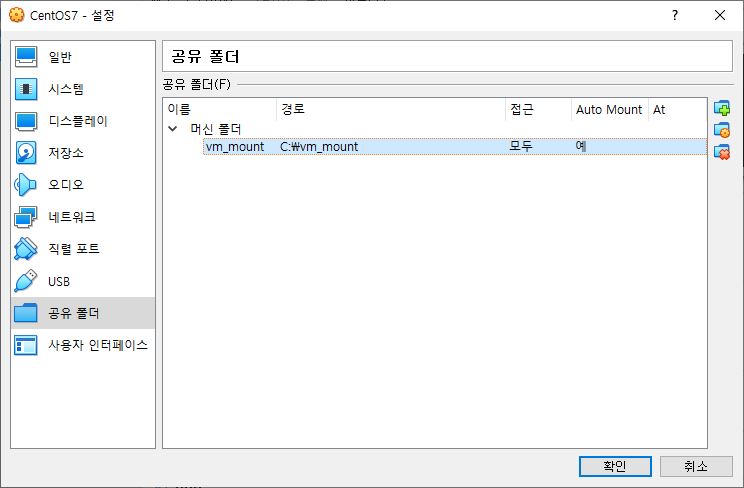Screen dimensions: 744x488
Task: Open the 오디오 settings category
Action: pyautogui.click(x=83, y=185)
